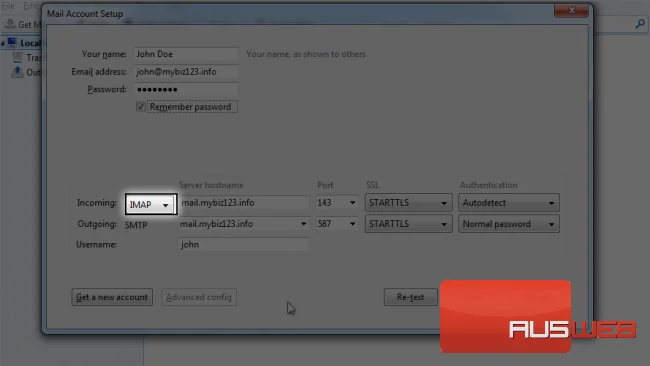
Task: Toggle the Remember password checkbox
Action: tap(141, 107)
